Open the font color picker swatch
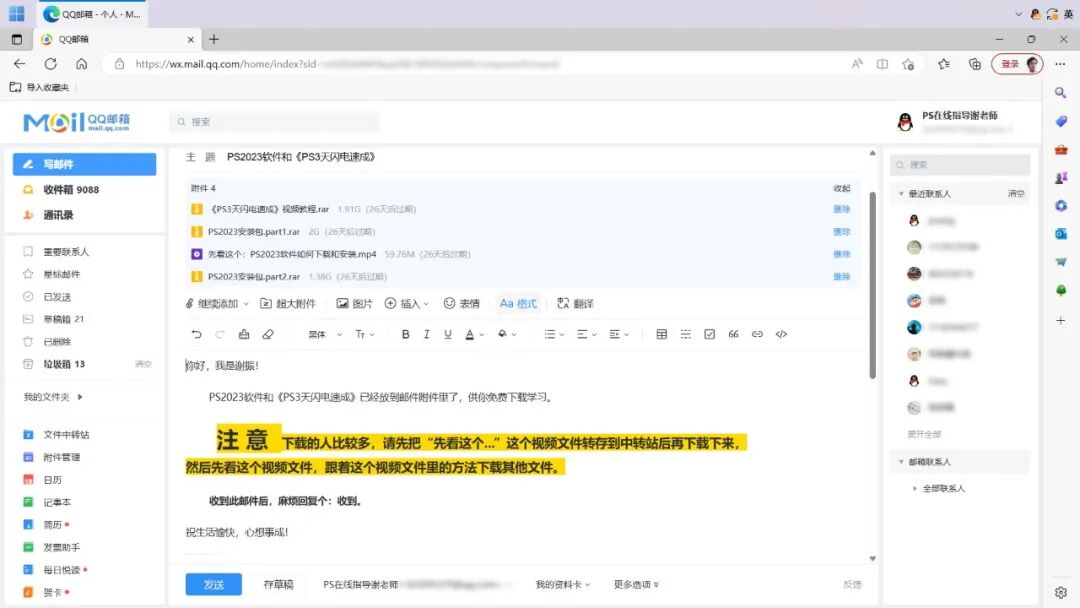The width and height of the screenshot is (1080, 608). click(470, 334)
